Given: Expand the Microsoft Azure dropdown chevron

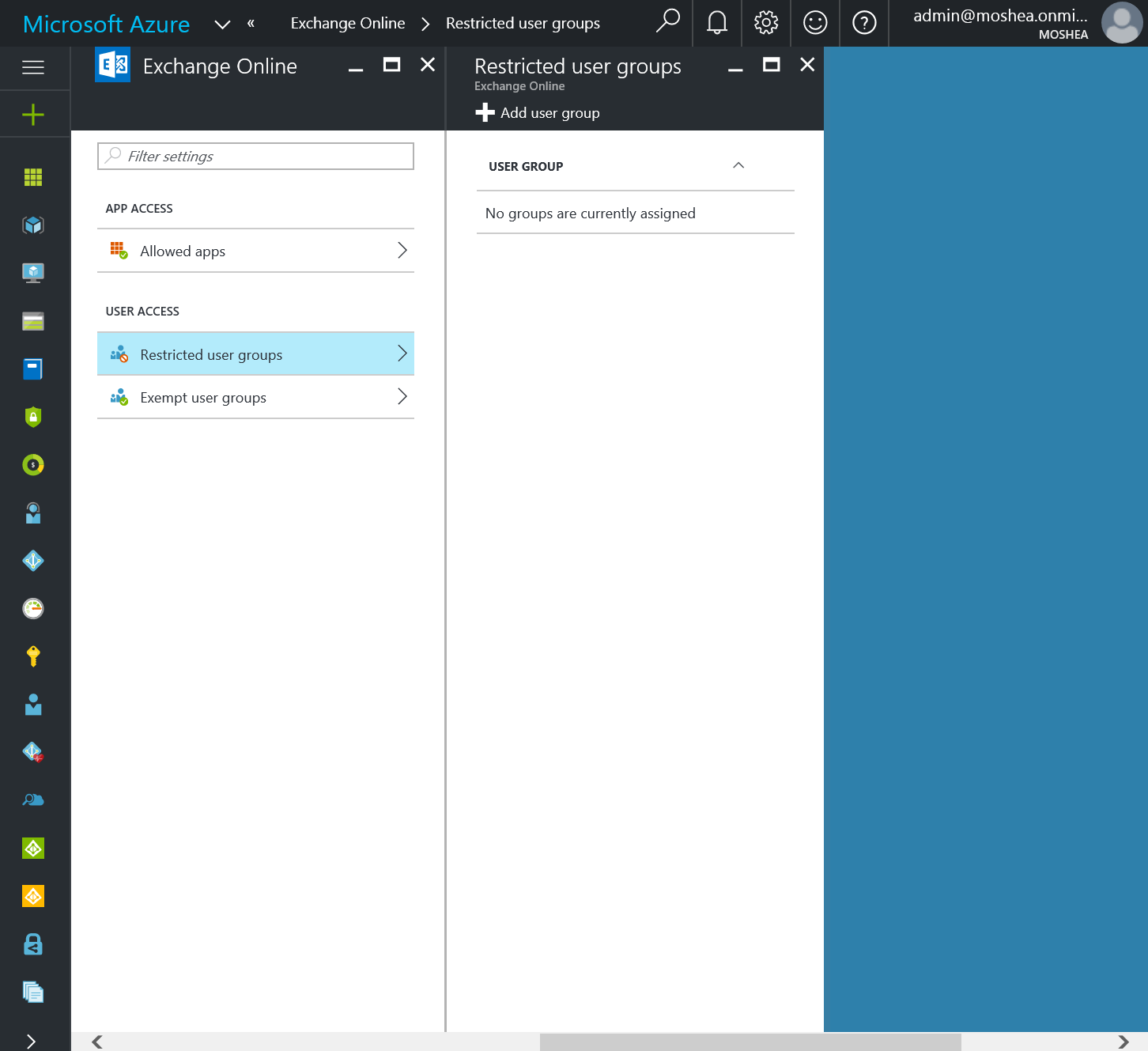Looking at the screenshot, I should [x=222, y=25].
